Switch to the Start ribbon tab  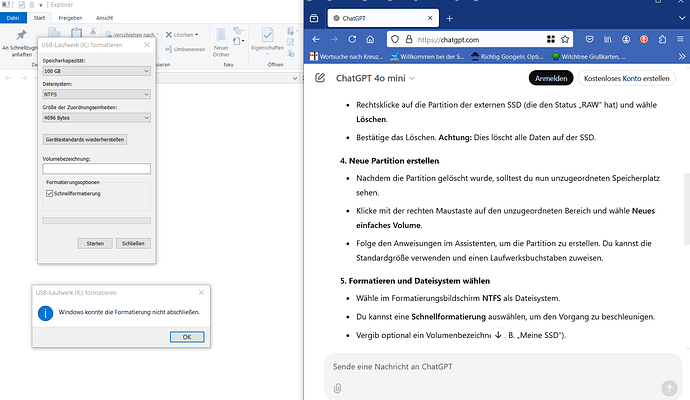[39, 18]
